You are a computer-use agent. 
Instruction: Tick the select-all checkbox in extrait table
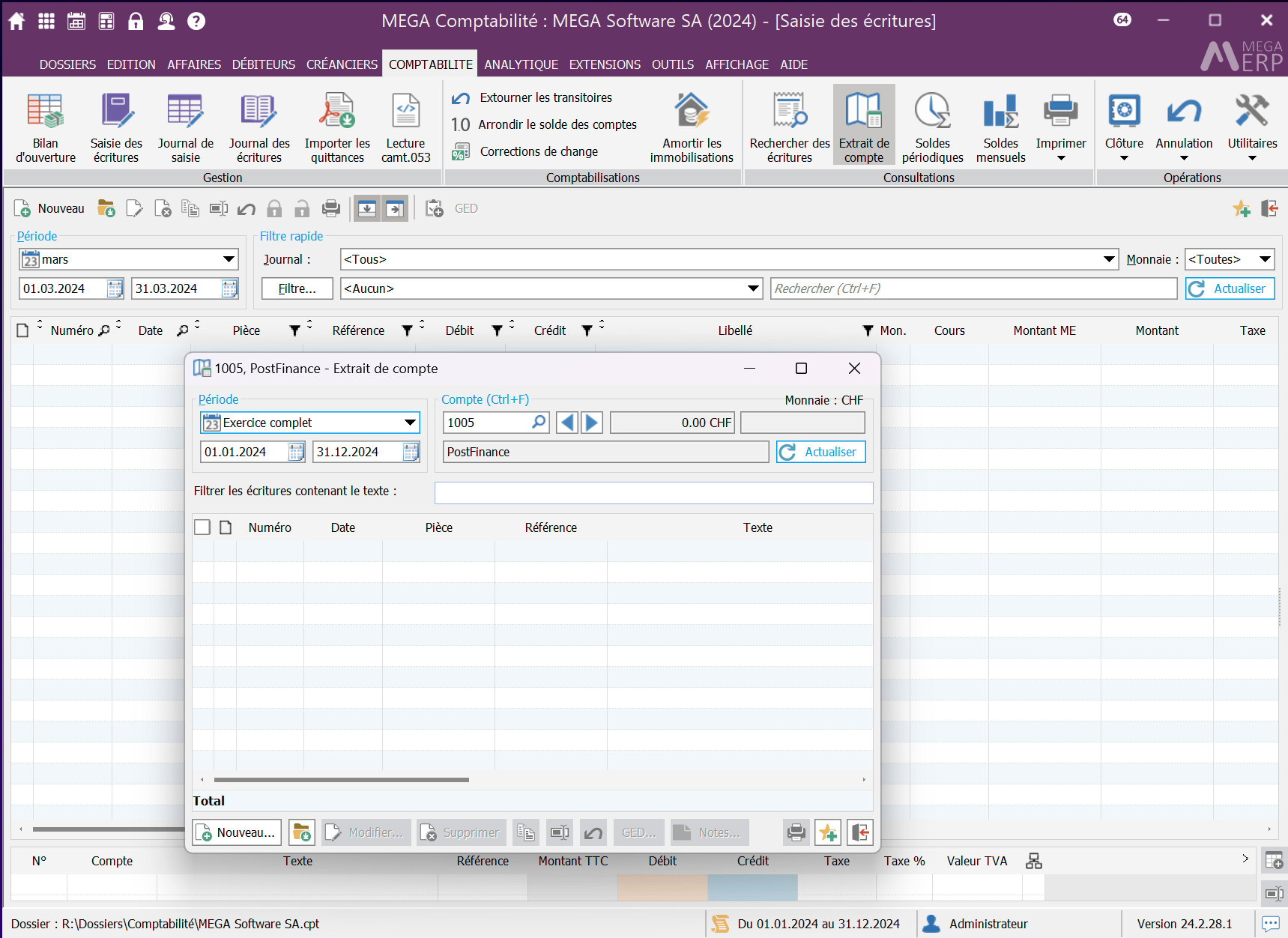click(x=202, y=527)
